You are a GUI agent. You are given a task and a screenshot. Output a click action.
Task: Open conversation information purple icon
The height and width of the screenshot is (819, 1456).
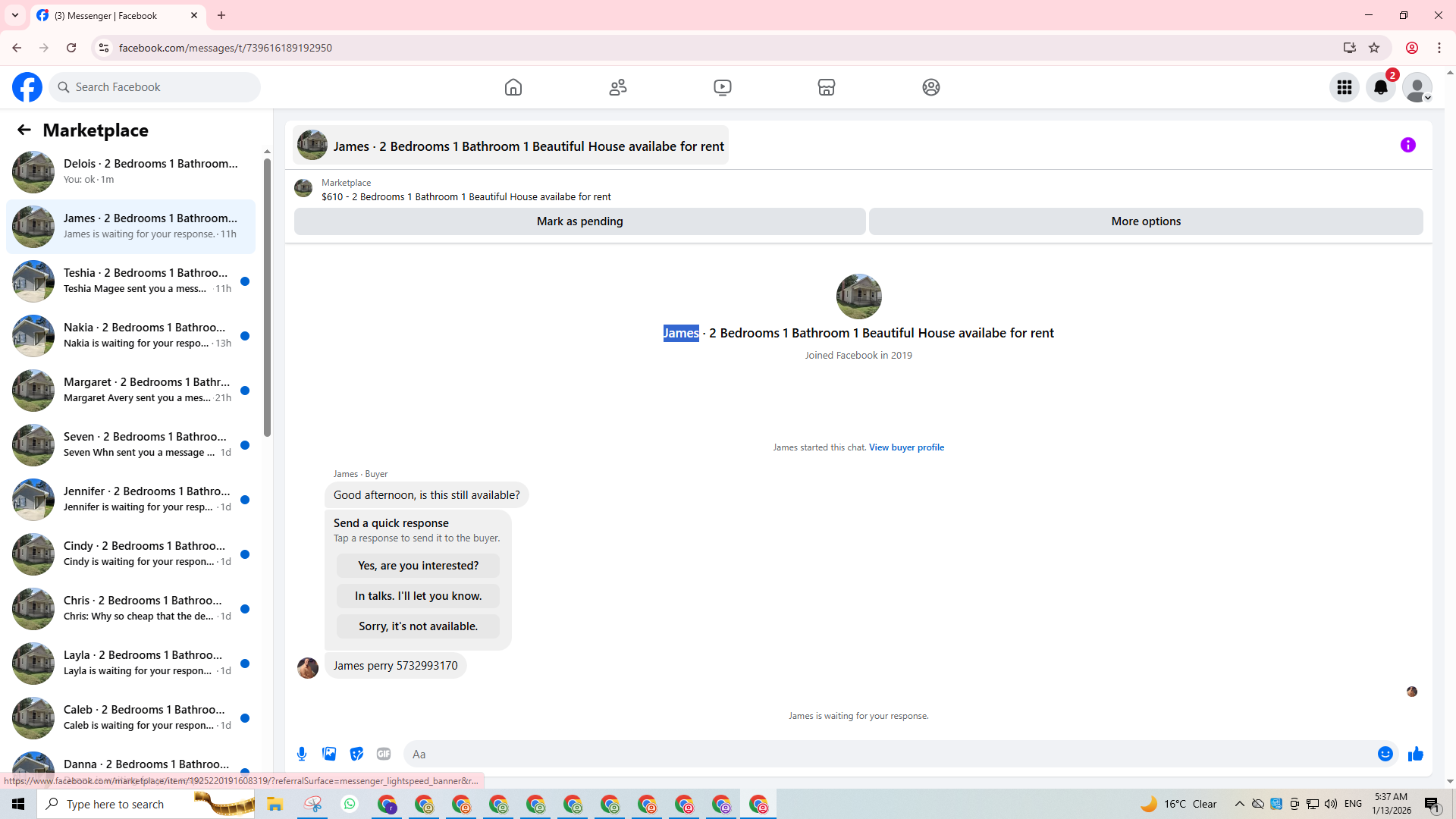coord(1407,145)
